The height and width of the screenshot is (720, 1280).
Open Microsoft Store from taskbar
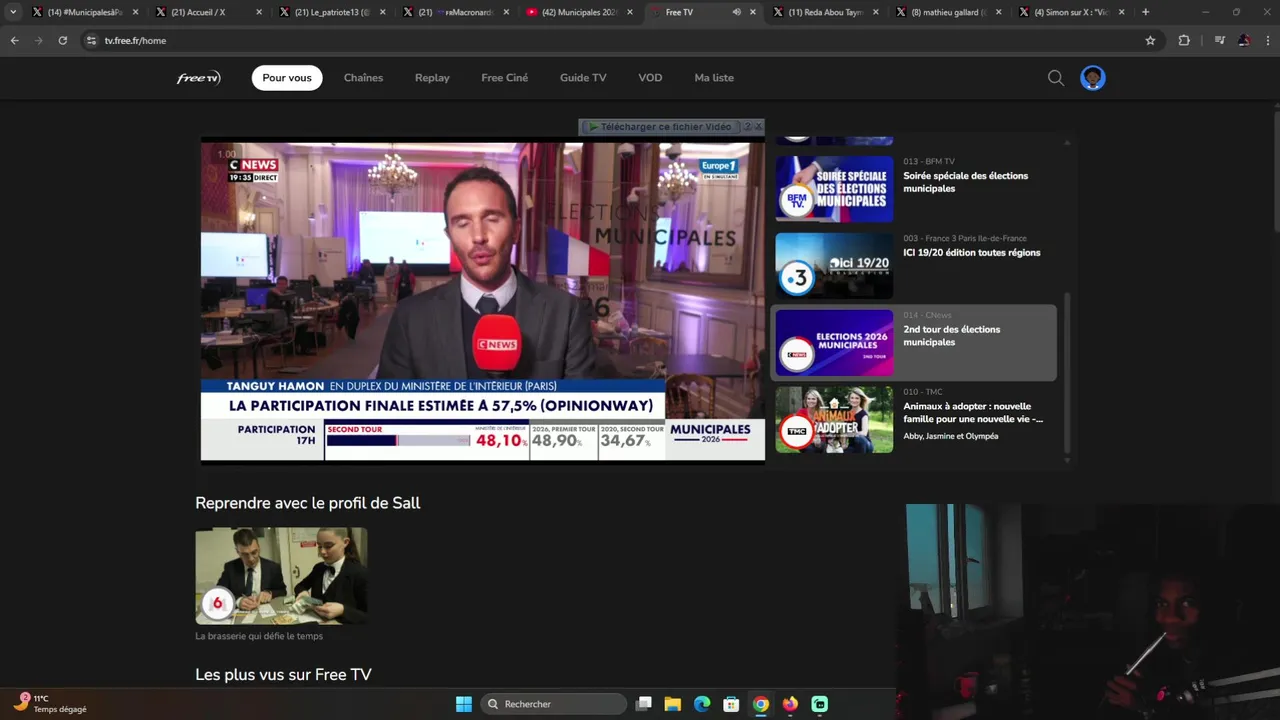[x=731, y=704]
